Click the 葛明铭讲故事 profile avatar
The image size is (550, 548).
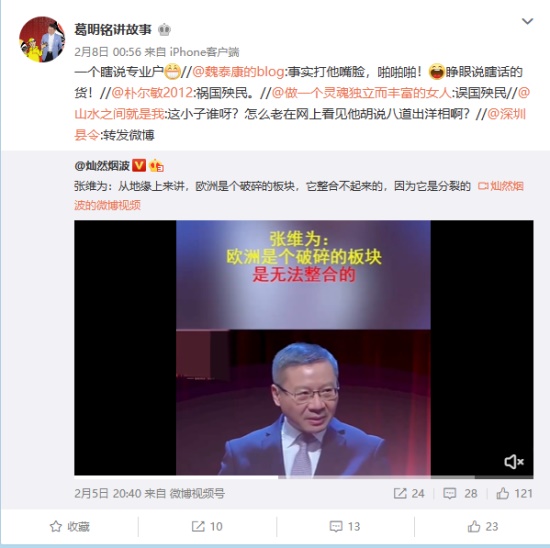pos(42,40)
